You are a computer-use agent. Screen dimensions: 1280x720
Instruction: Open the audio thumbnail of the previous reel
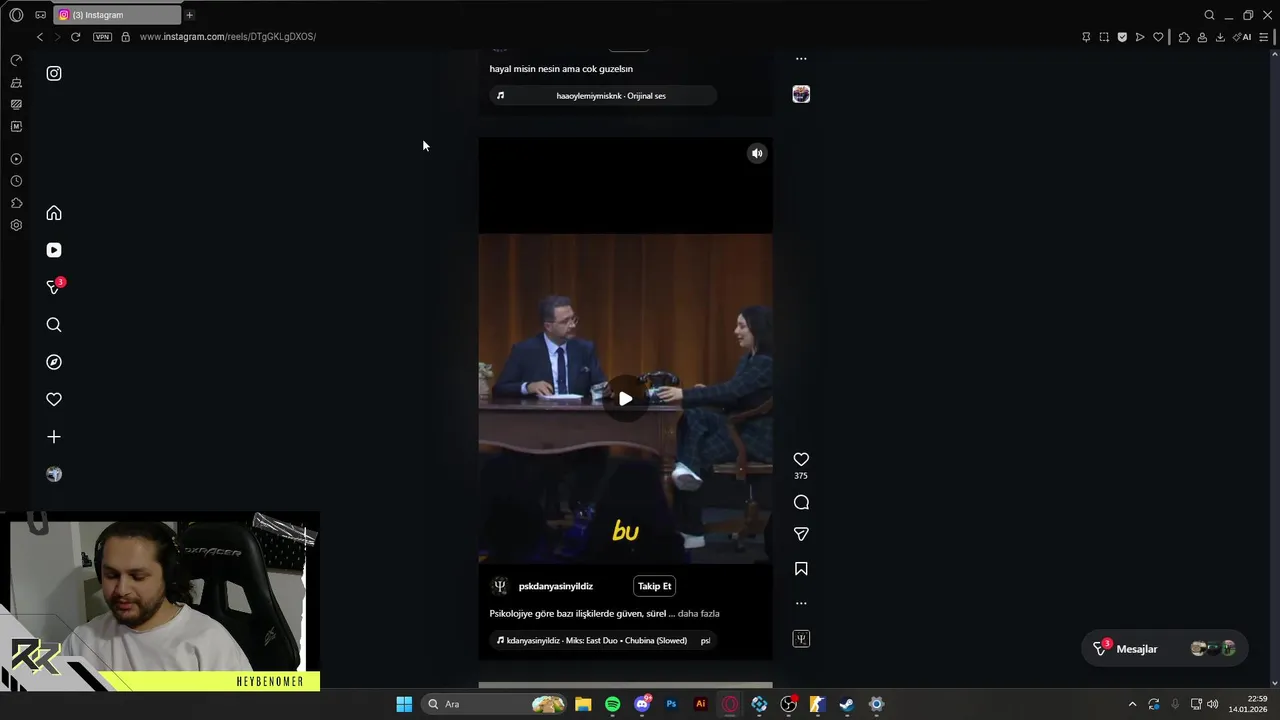(801, 94)
